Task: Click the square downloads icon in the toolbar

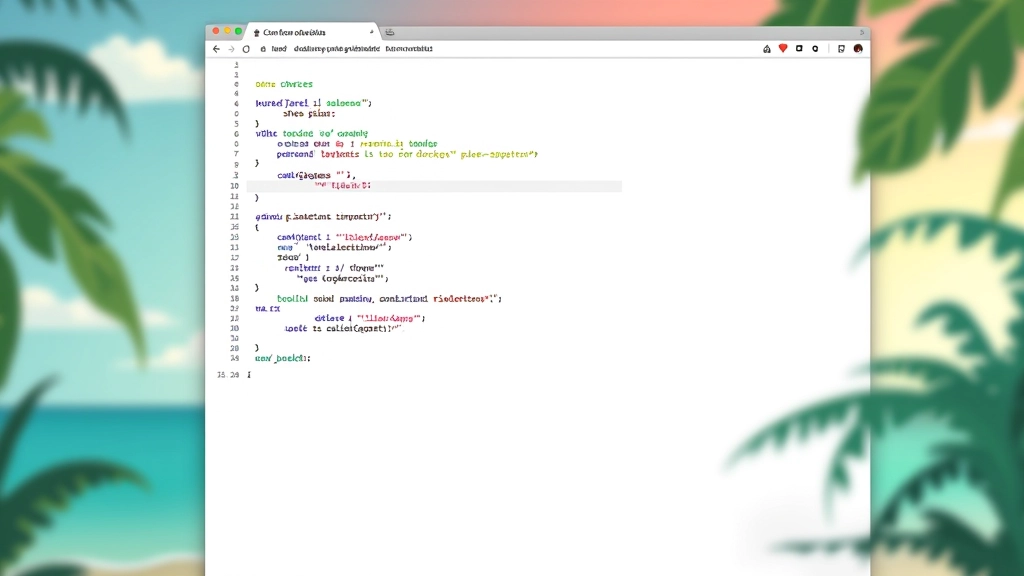Action: [x=800, y=48]
